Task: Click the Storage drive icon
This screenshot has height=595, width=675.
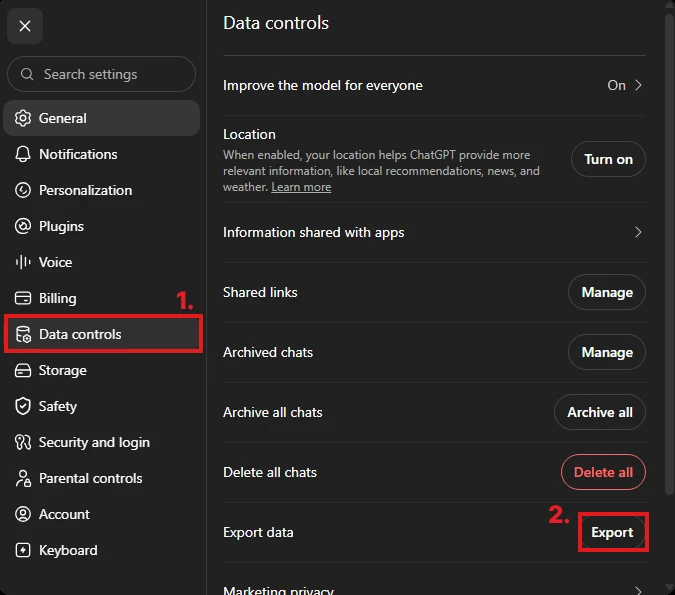Action: click(23, 370)
